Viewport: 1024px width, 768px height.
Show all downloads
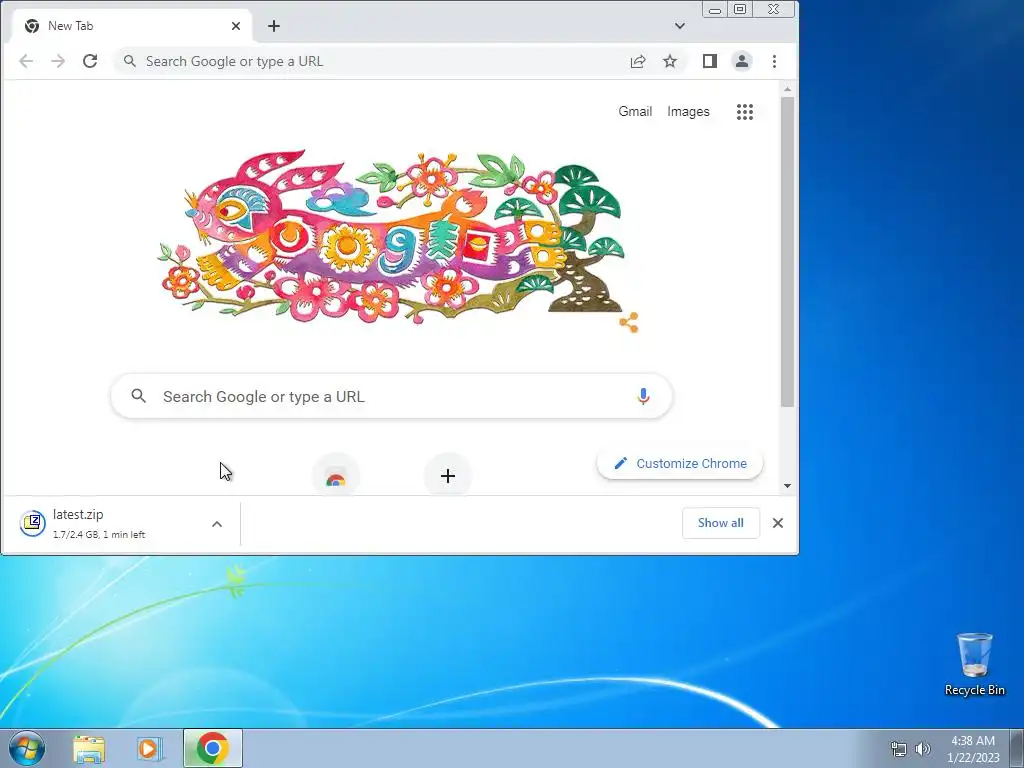[x=721, y=523]
